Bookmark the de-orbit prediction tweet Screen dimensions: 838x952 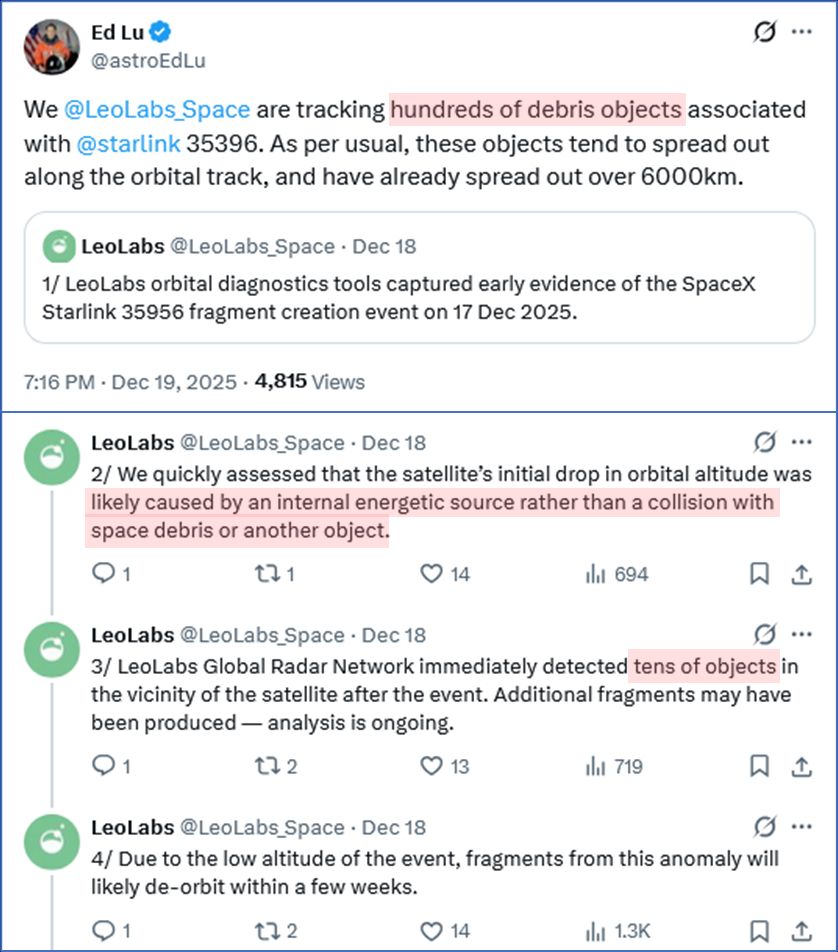(x=759, y=931)
